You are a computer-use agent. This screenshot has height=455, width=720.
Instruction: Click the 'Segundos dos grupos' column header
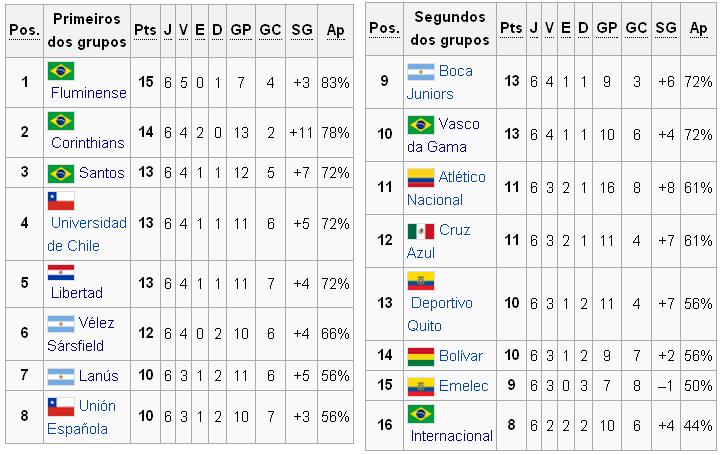click(x=449, y=29)
